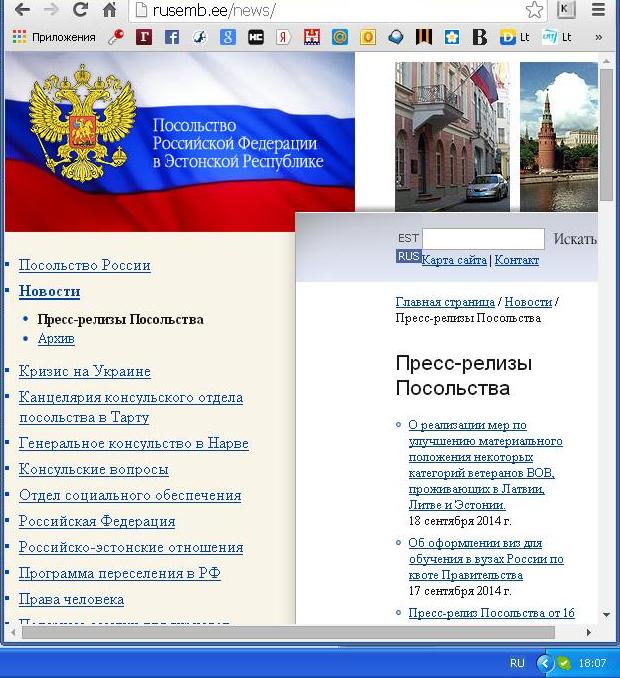This screenshot has width=620, height=678.
Task: Open the Контакт link
Action: (x=517, y=260)
